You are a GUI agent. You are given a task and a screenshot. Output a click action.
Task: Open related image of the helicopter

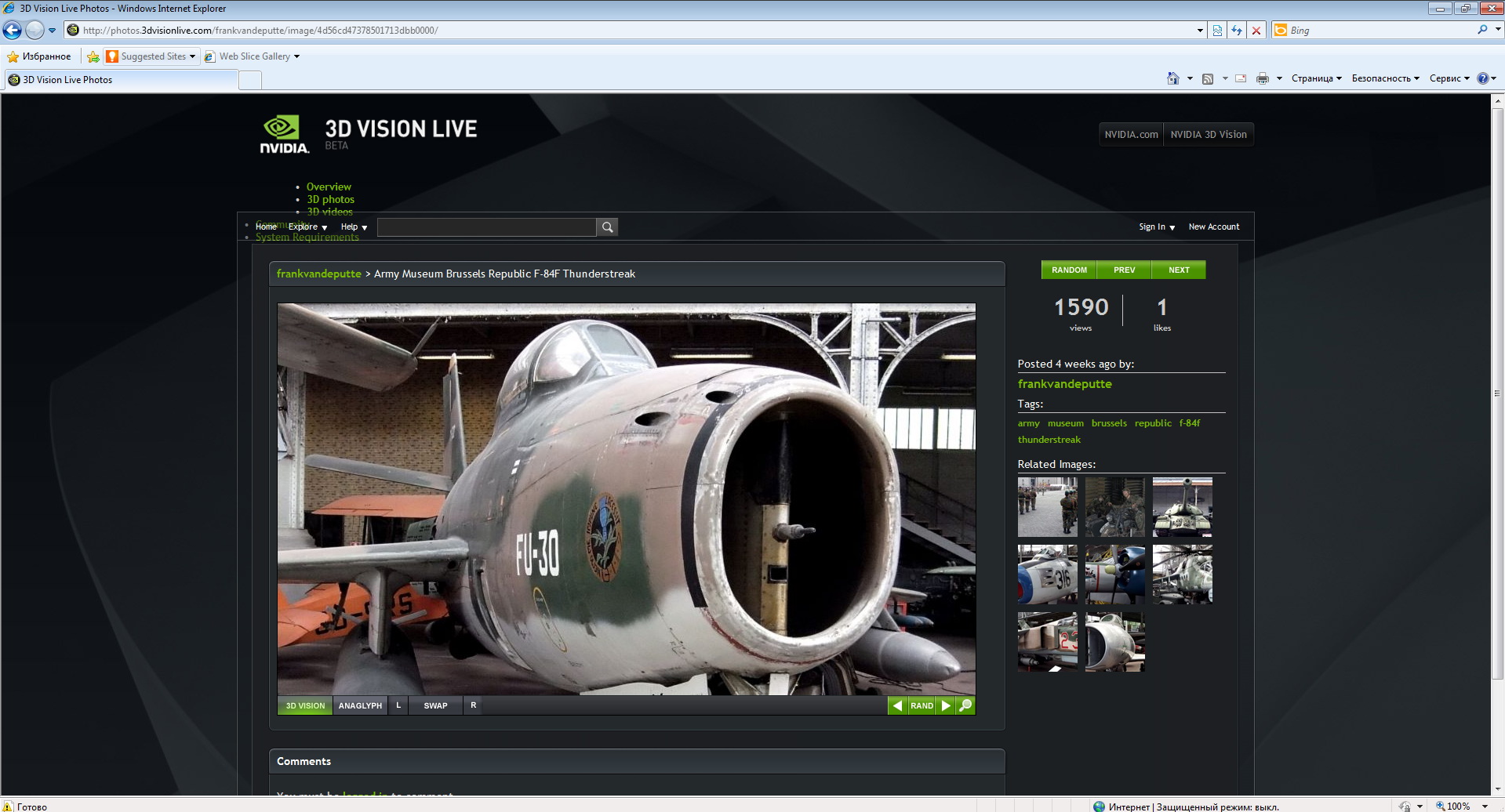[x=1182, y=575]
